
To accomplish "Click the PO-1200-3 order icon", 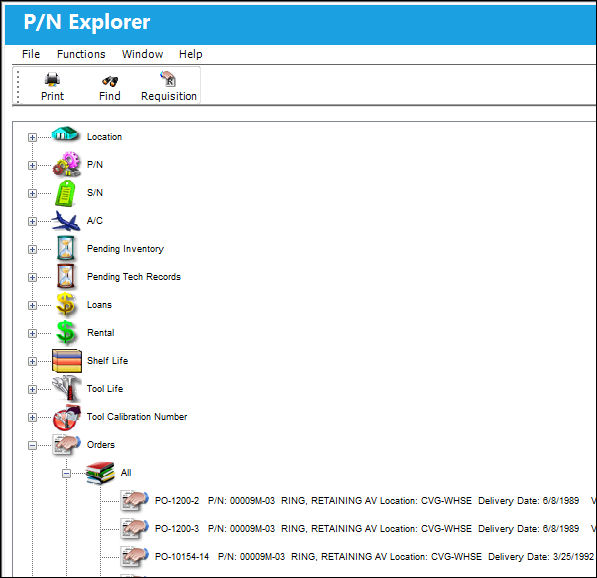I will 134,529.
